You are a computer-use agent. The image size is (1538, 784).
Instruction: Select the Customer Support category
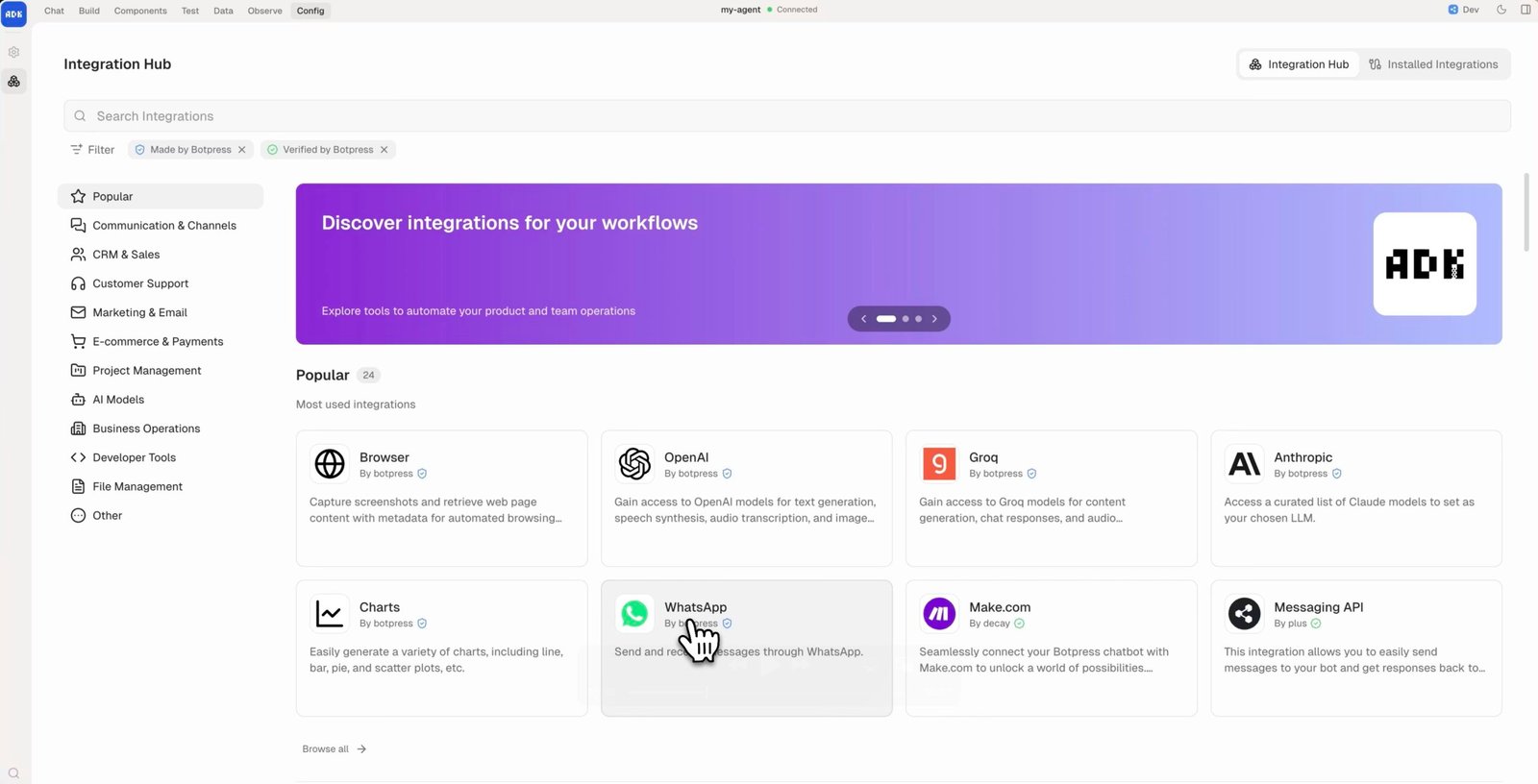pyautogui.click(x=161, y=283)
